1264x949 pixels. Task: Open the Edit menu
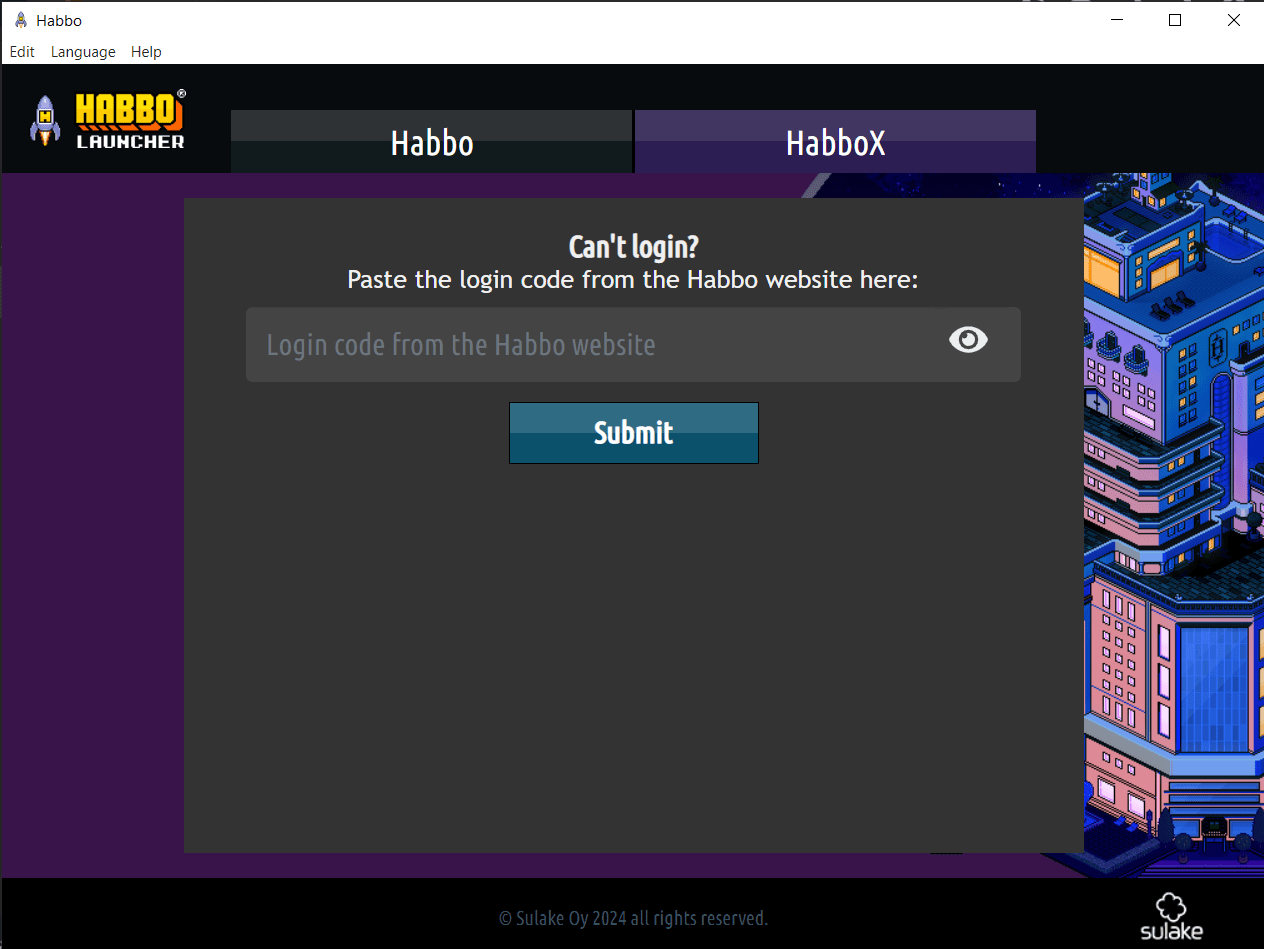coord(22,52)
